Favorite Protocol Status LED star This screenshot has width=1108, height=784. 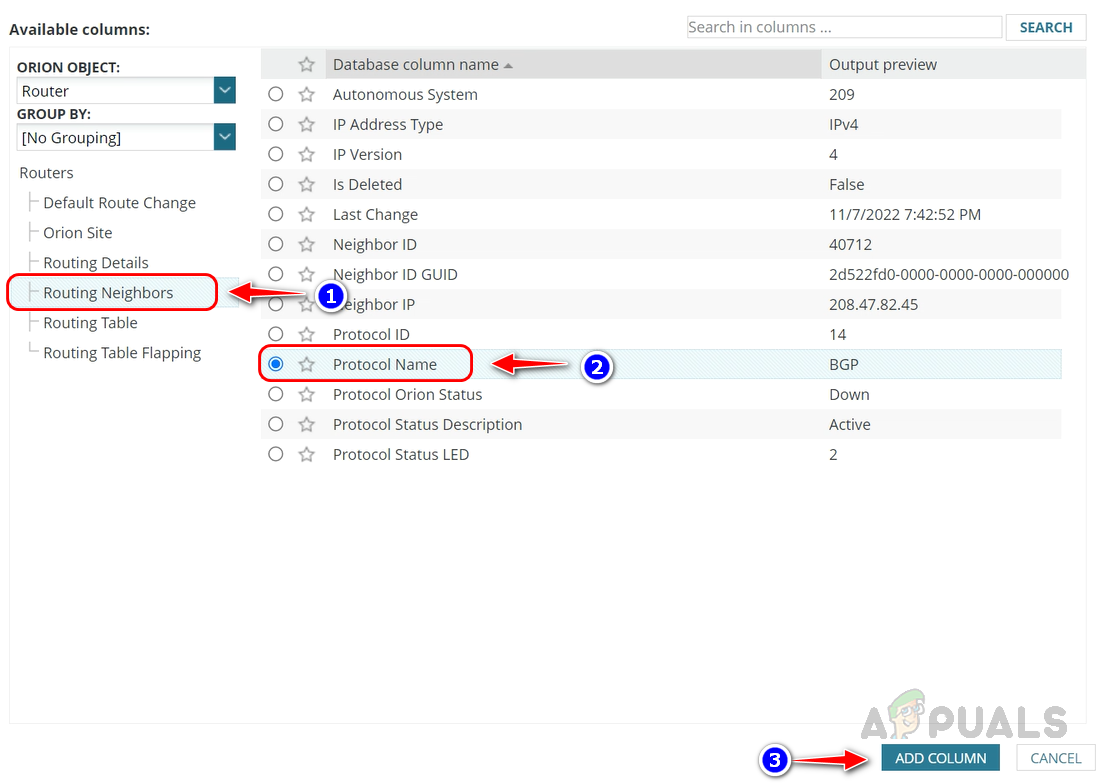(306, 455)
